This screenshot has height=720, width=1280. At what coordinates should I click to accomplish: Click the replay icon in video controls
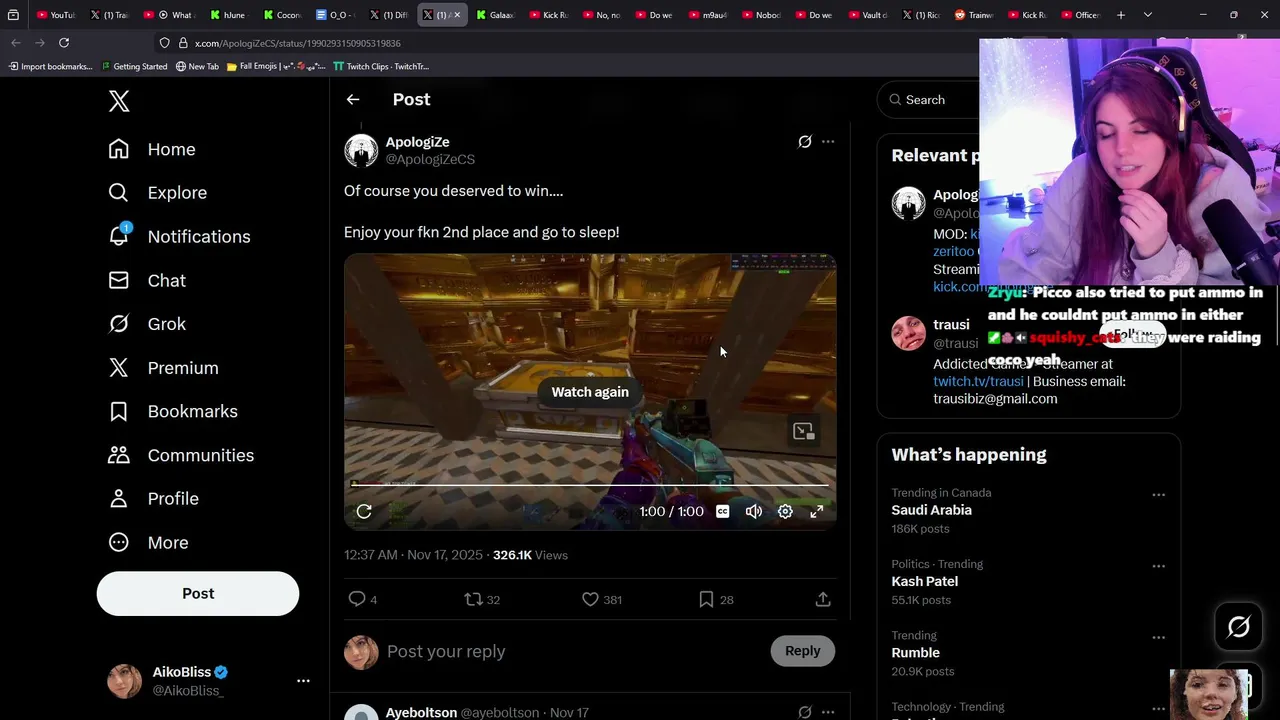click(364, 512)
